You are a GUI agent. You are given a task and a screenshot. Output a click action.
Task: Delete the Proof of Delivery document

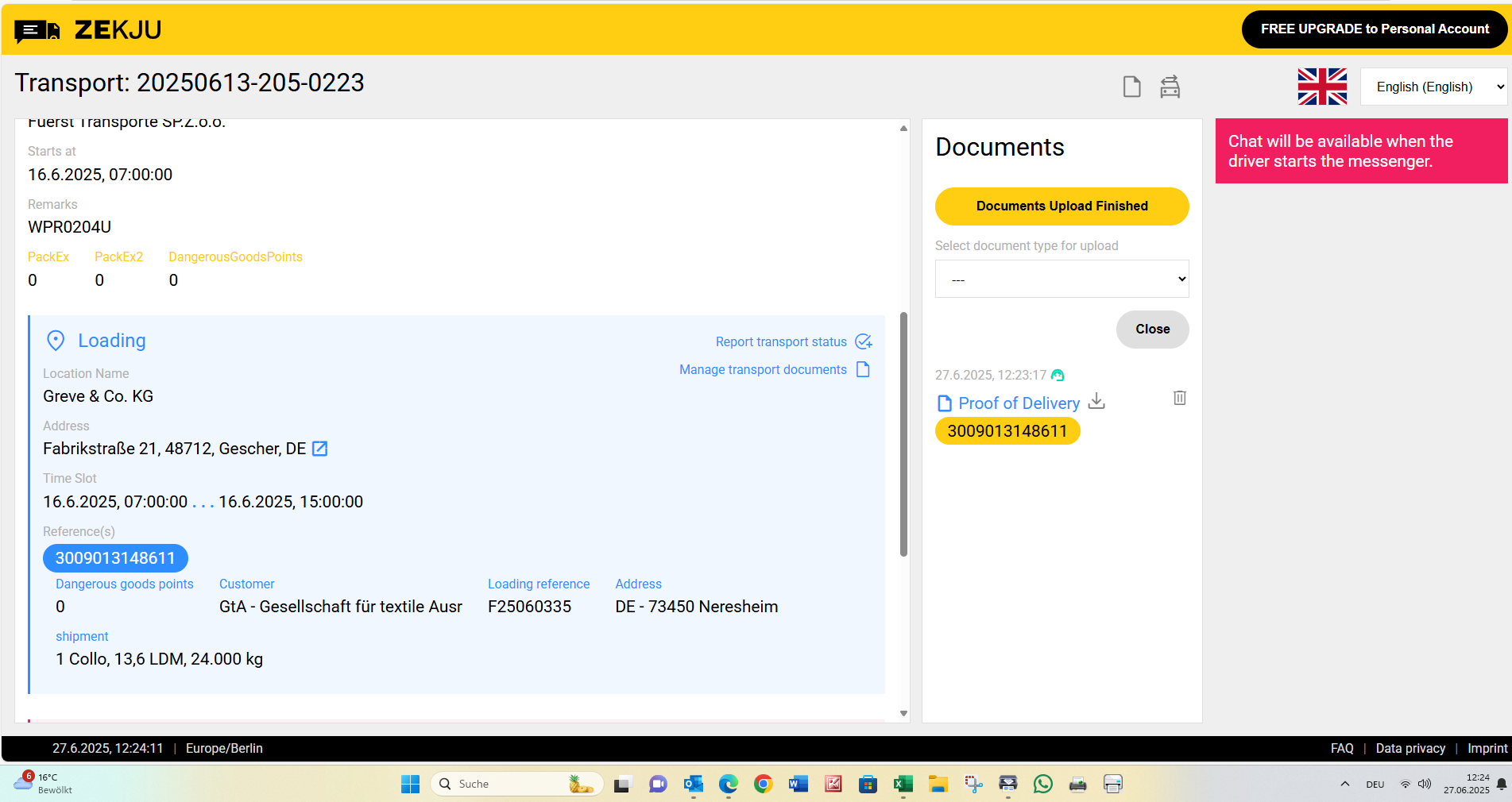[x=1180, y=398]
